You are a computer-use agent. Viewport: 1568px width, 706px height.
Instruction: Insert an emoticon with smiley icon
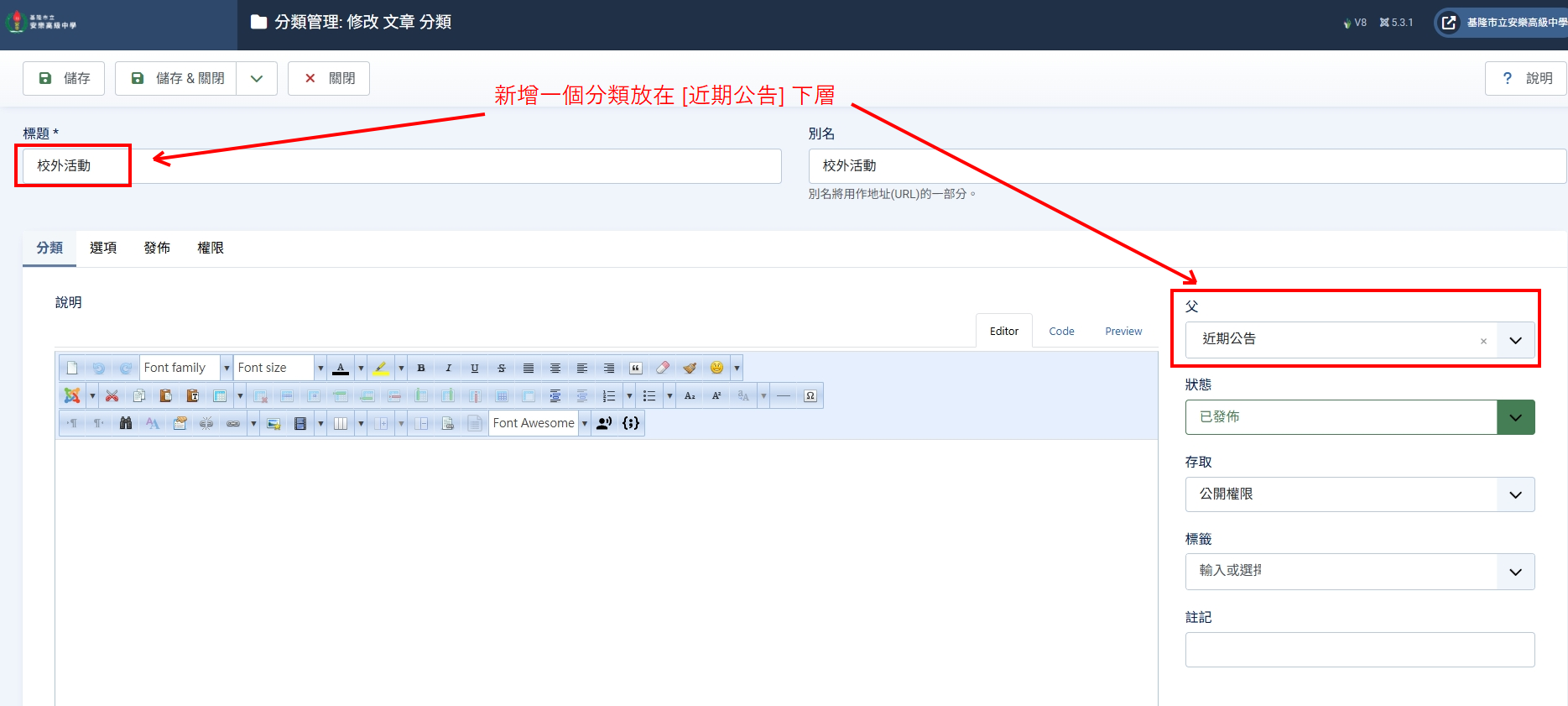[716, 368]
